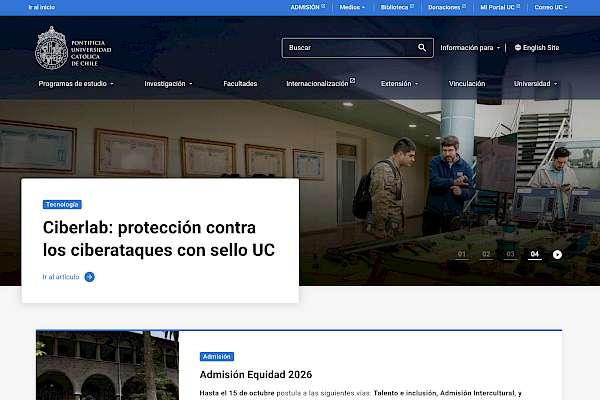Click the Admisión Equidad campus thumbnail

[107, 365]
